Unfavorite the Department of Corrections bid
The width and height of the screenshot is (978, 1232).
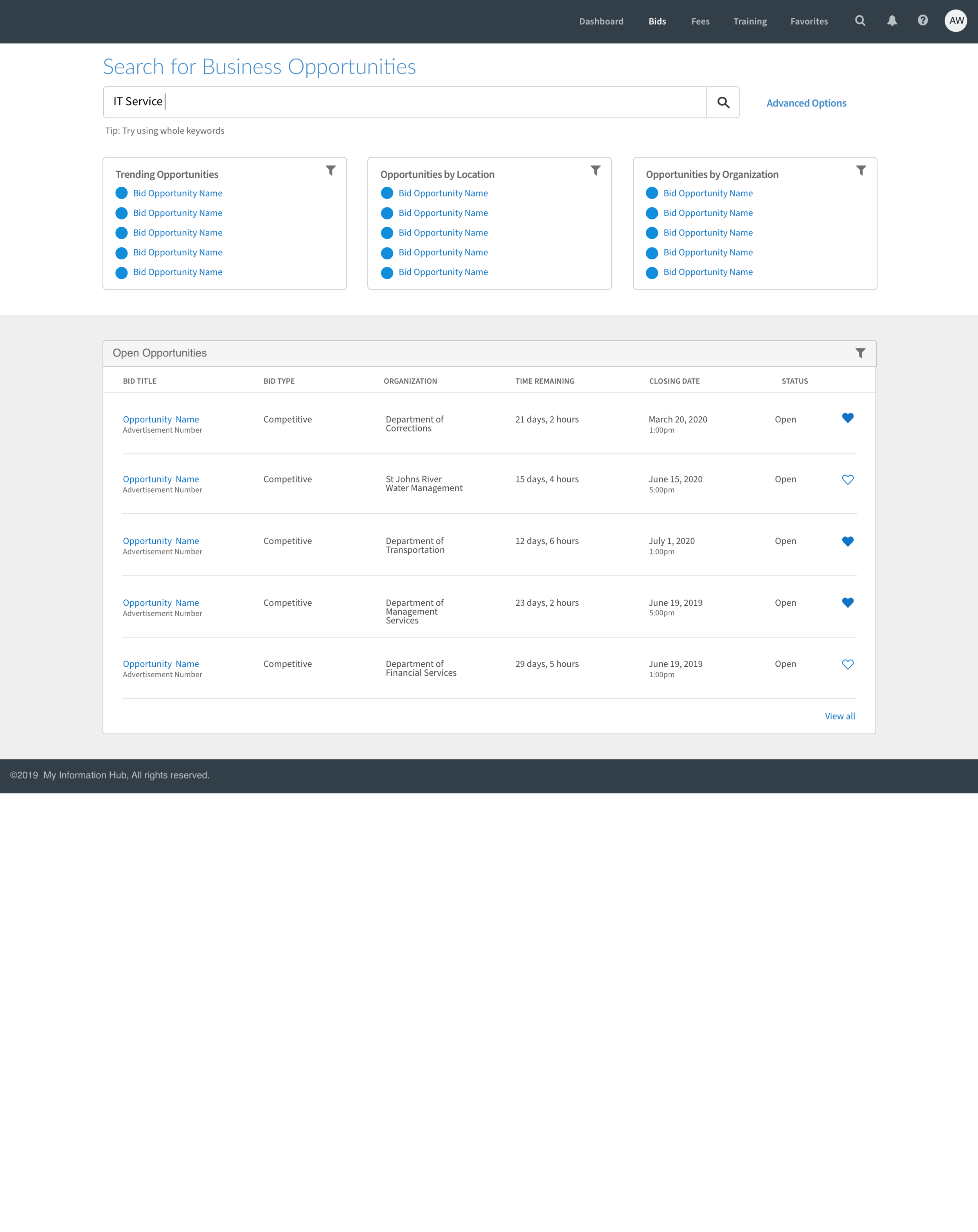pyautogui.click(x=848, y=418)
